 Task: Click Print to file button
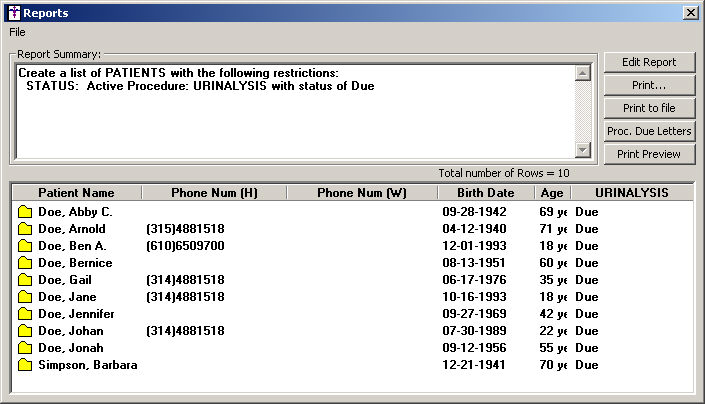pyautogui.click(x=649, y=108)
